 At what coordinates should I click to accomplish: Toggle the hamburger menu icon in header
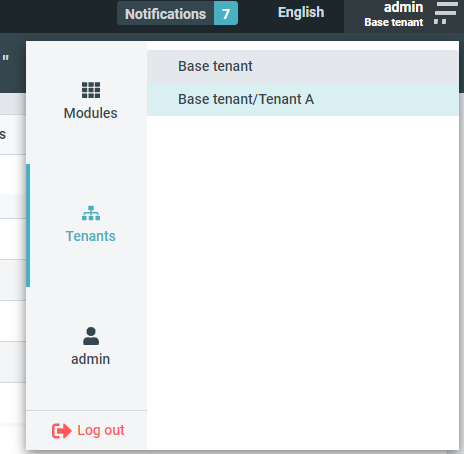(446, 13)
